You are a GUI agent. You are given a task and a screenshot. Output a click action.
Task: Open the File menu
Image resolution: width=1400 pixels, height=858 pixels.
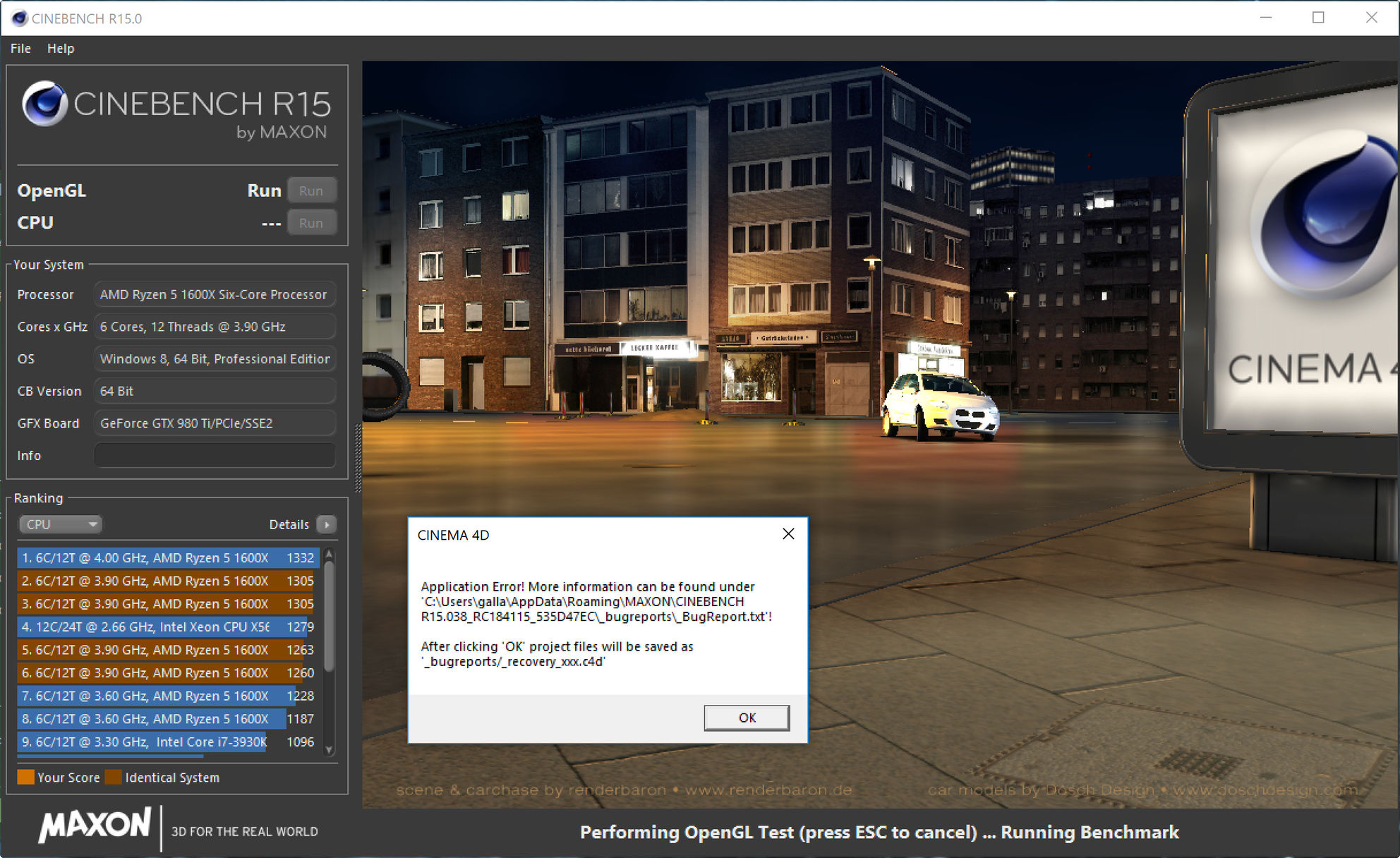[20, 48]
